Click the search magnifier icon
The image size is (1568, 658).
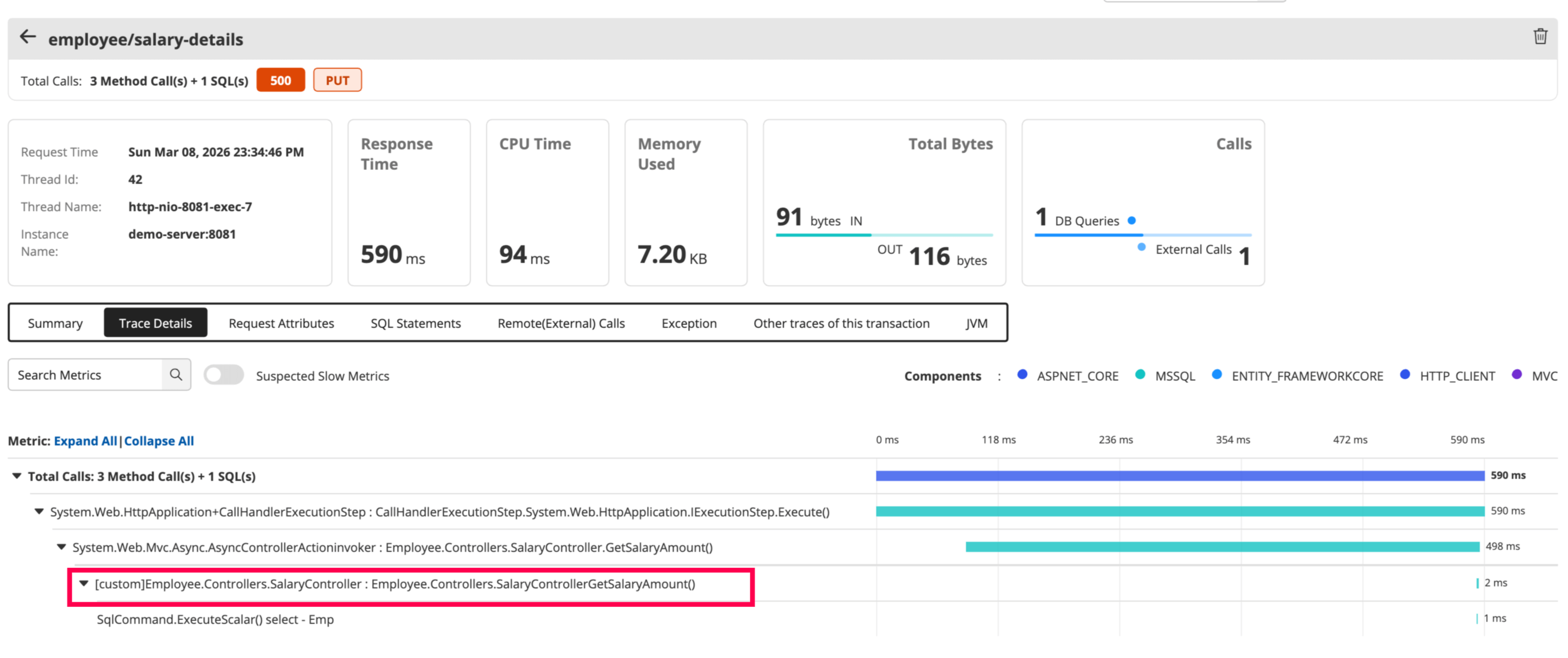[x=176, y=375]
